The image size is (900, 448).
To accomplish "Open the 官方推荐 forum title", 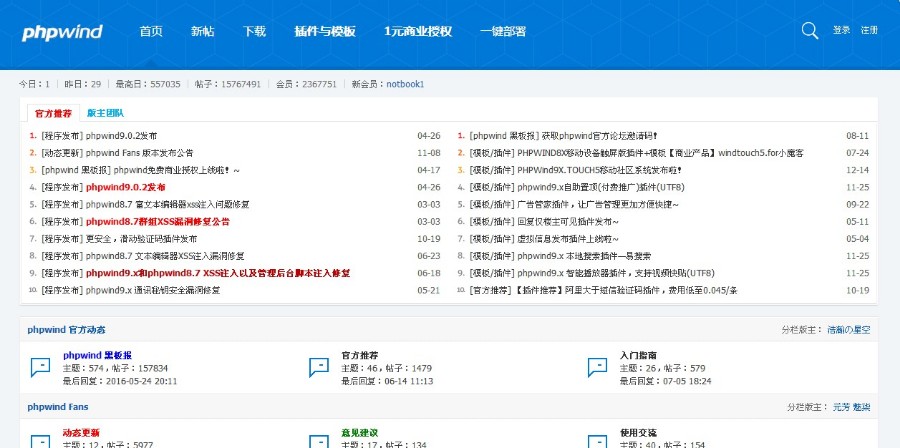I will click(x=360, y=355).
